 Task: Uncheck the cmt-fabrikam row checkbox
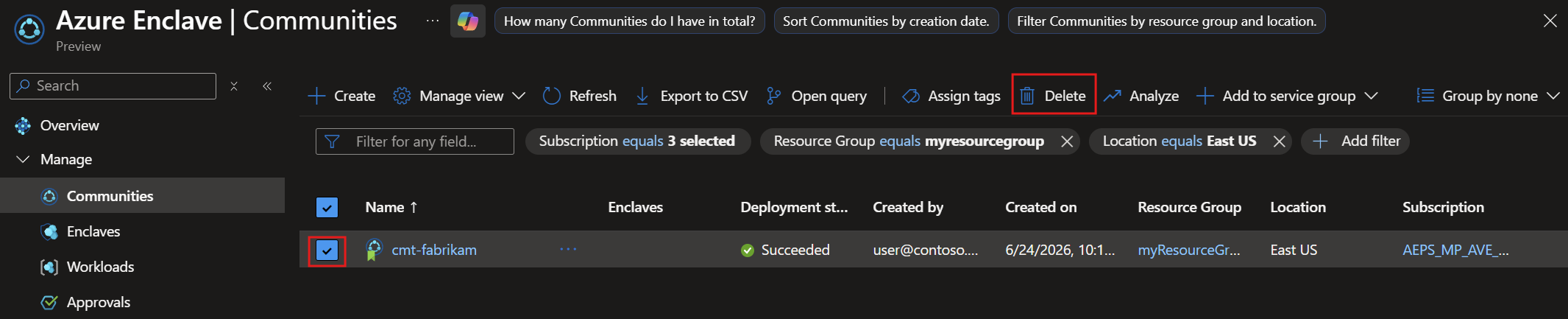coord(327,250)
